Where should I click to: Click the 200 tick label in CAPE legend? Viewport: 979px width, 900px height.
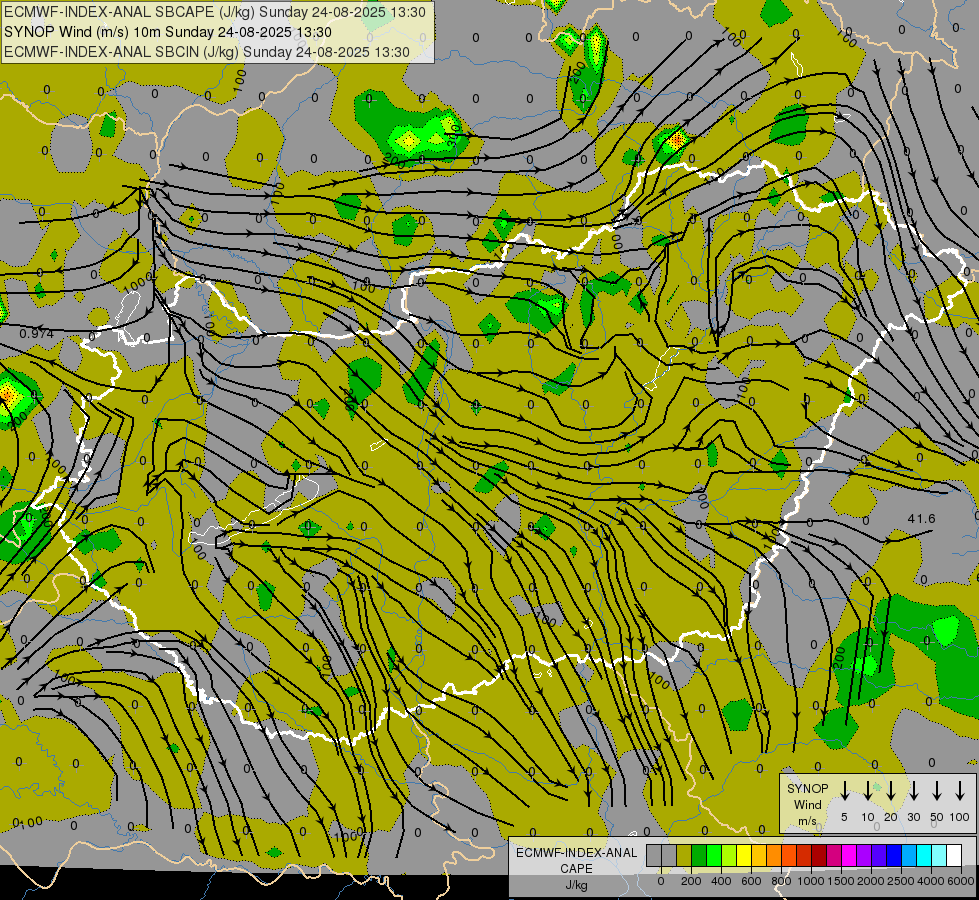coord(691,881)
